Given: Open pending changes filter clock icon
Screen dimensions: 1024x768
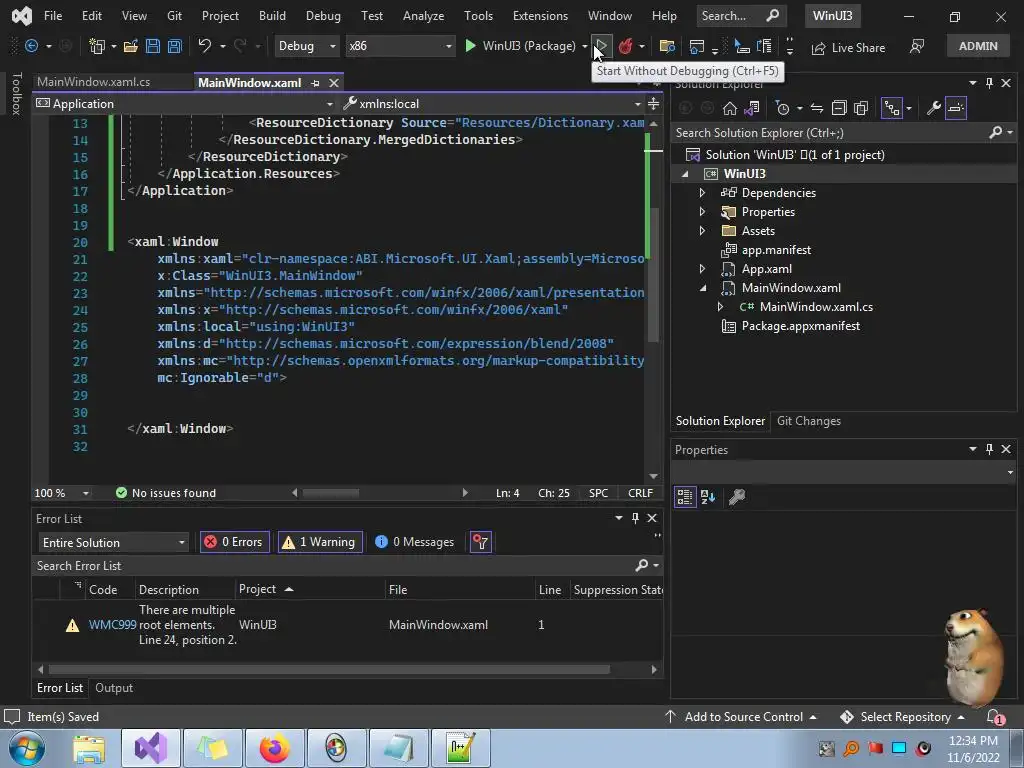Looking at the screenshot, I should coord(782,108).
